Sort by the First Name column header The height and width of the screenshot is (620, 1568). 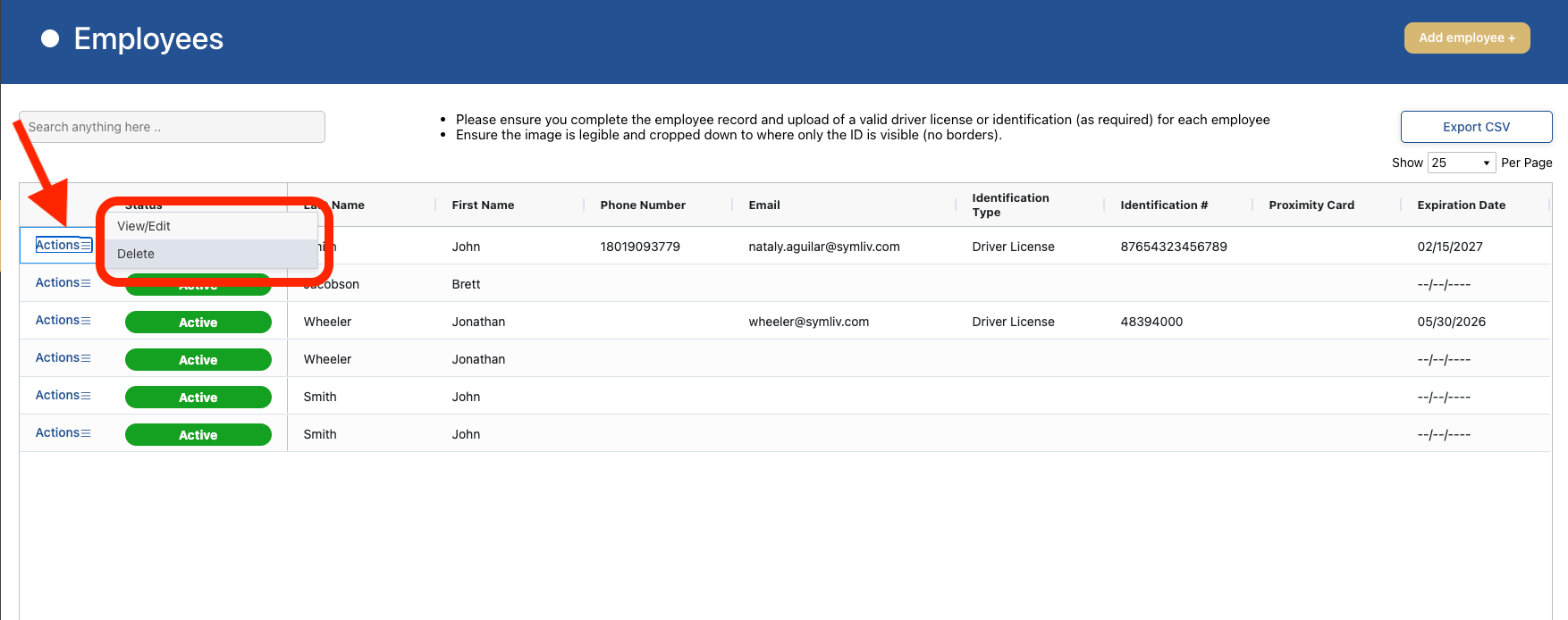click(483, 205)
